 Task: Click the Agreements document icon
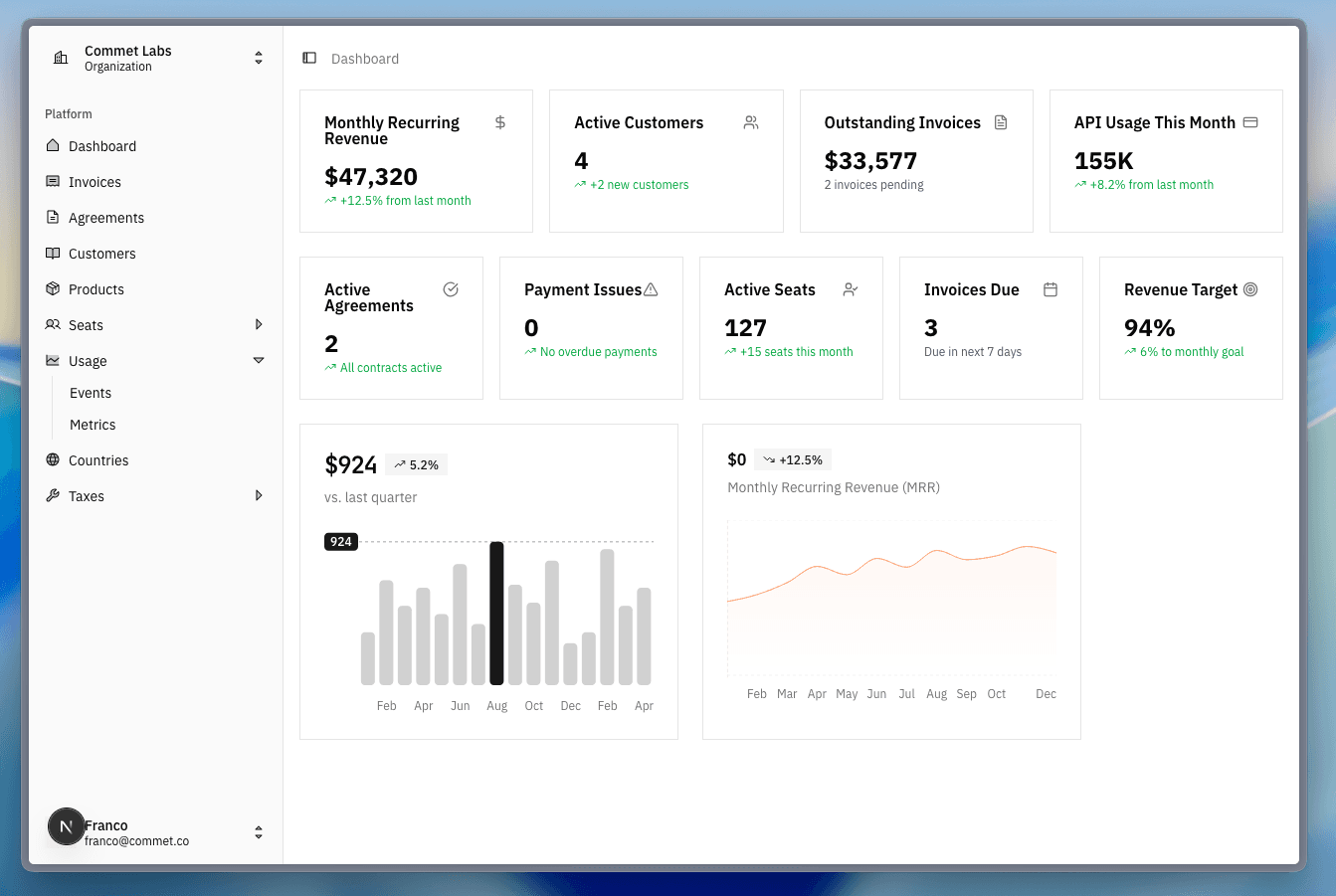(54, 218)
